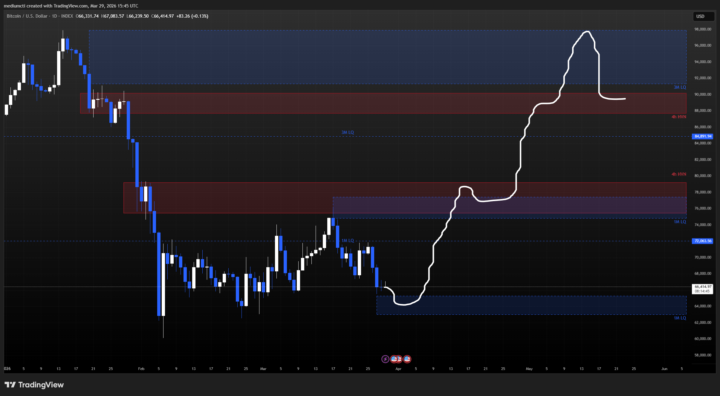
Task: Click the 58,000.00 price axis value
Action: click(x=703, y=355)
